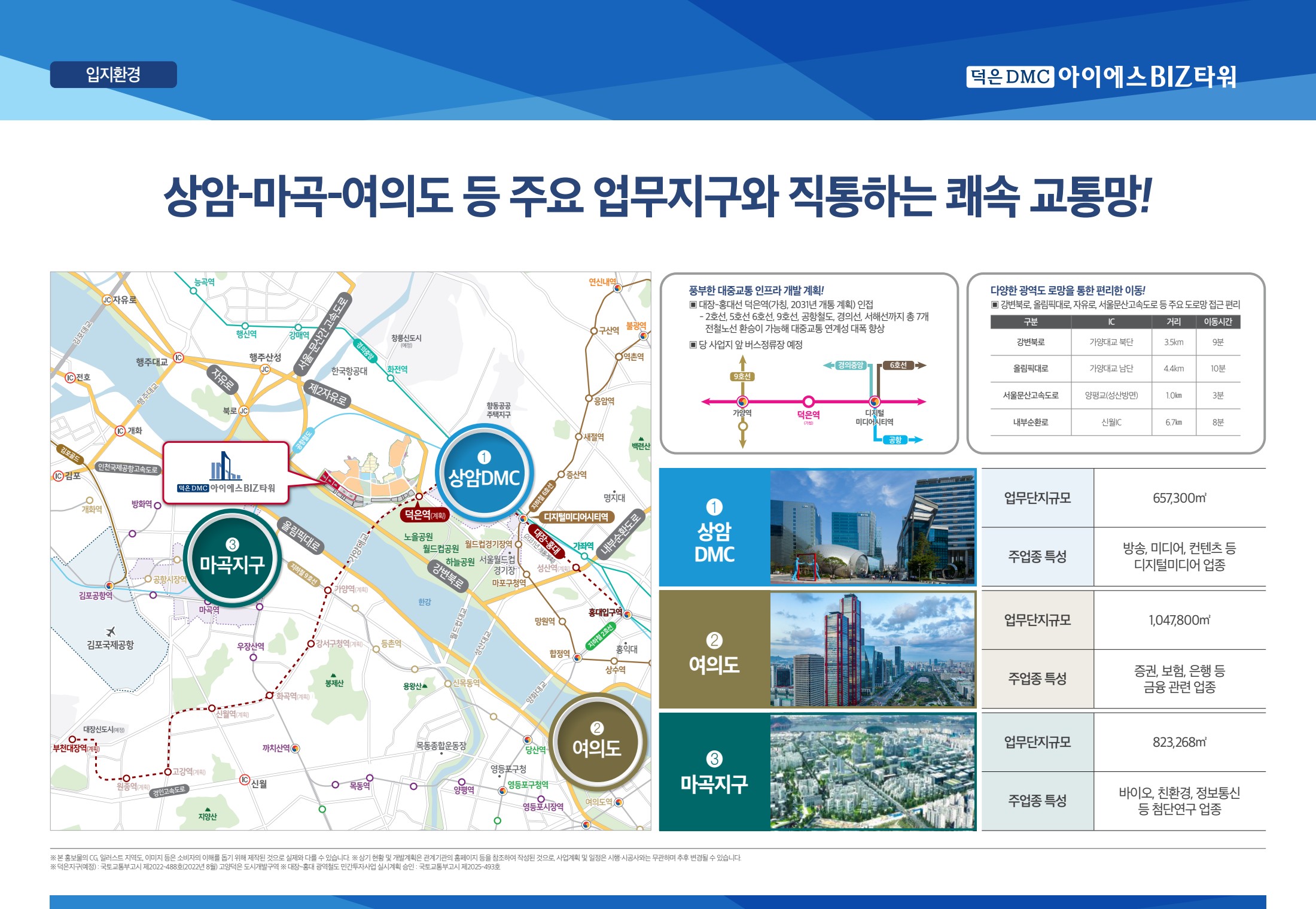Click the blue 상암 DMC card label

pos(715,527)
